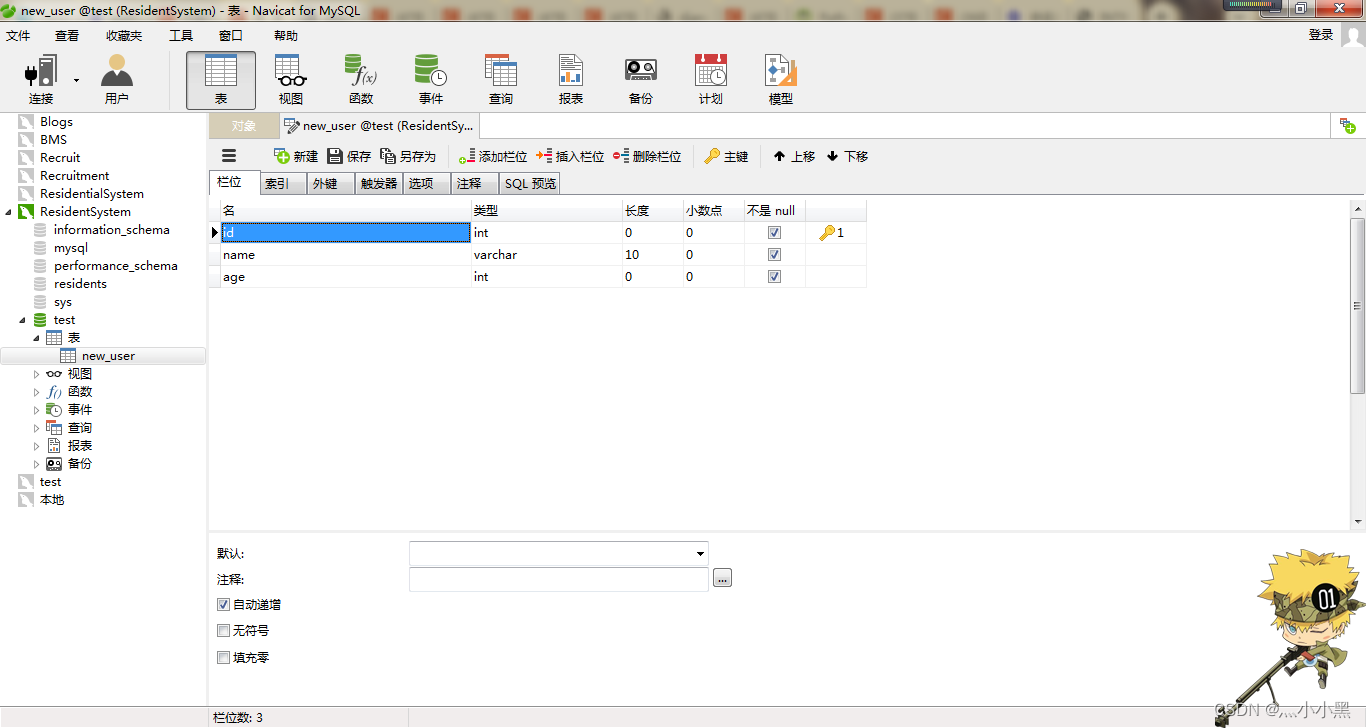Expand the 查询 queries node
The image size is (1366, 728).
pyautogui.click(x=37, y=428)
